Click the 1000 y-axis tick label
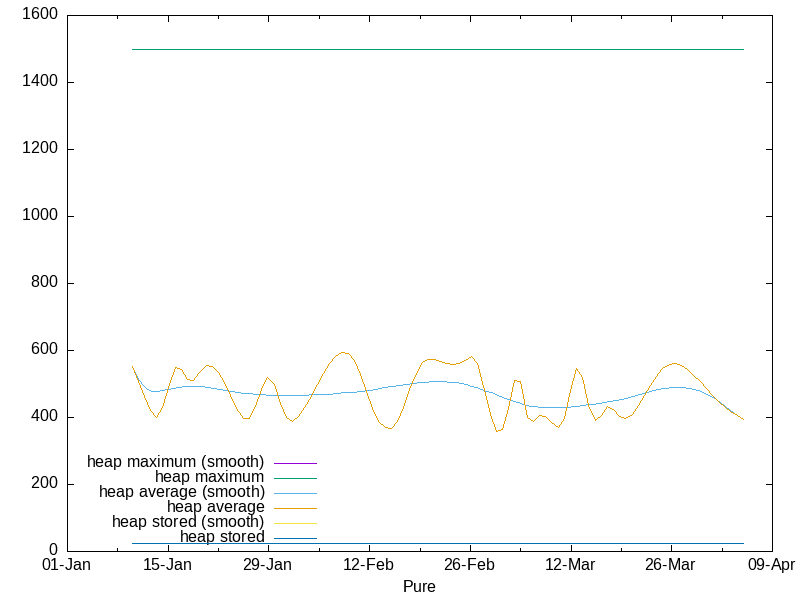Image resolution: width=800 pixels, height=600 pixels. [x=39, y=216]
